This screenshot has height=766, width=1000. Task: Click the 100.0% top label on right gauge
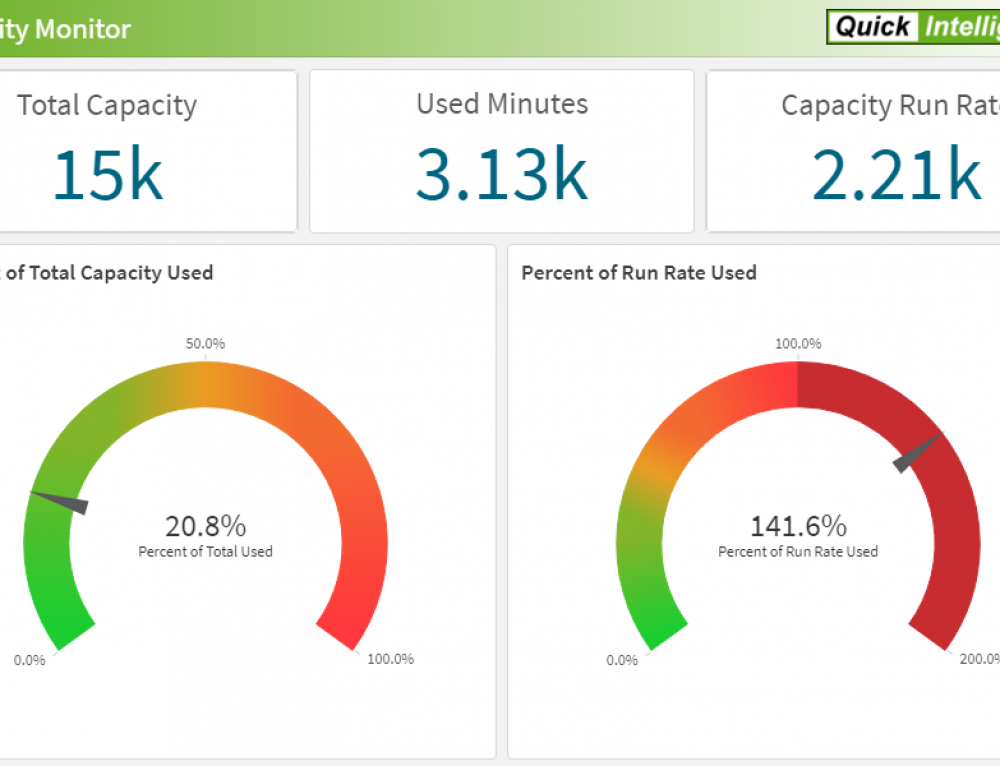click(x=798, y=343)
